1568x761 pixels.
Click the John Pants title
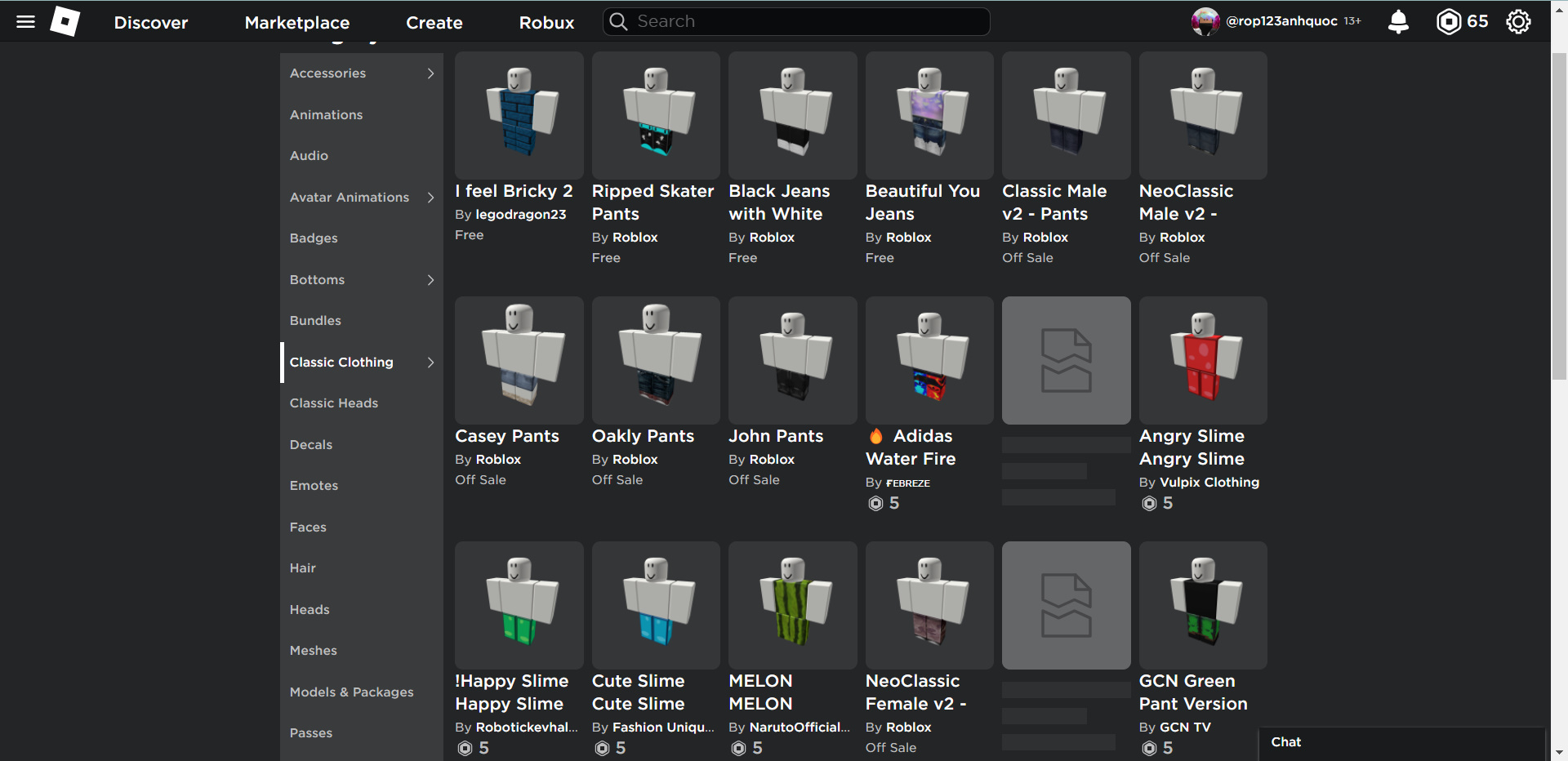tap(776, 436)
